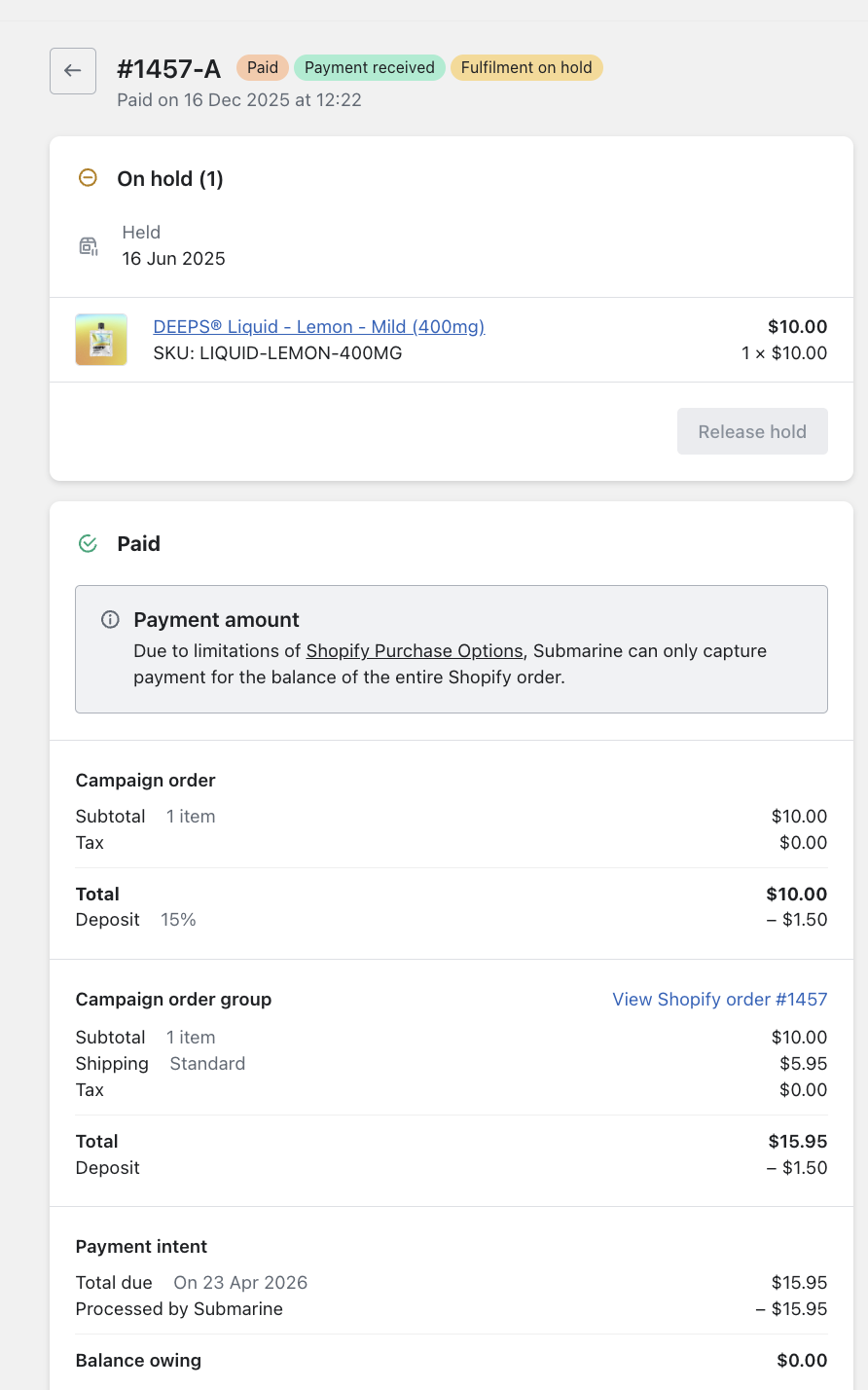Select the #1457-A order number heading

point(169,69)
